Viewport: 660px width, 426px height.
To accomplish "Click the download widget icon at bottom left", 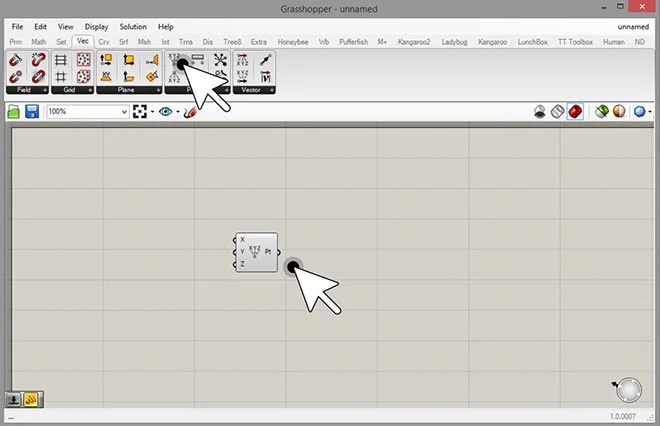I will pos(14,399).
